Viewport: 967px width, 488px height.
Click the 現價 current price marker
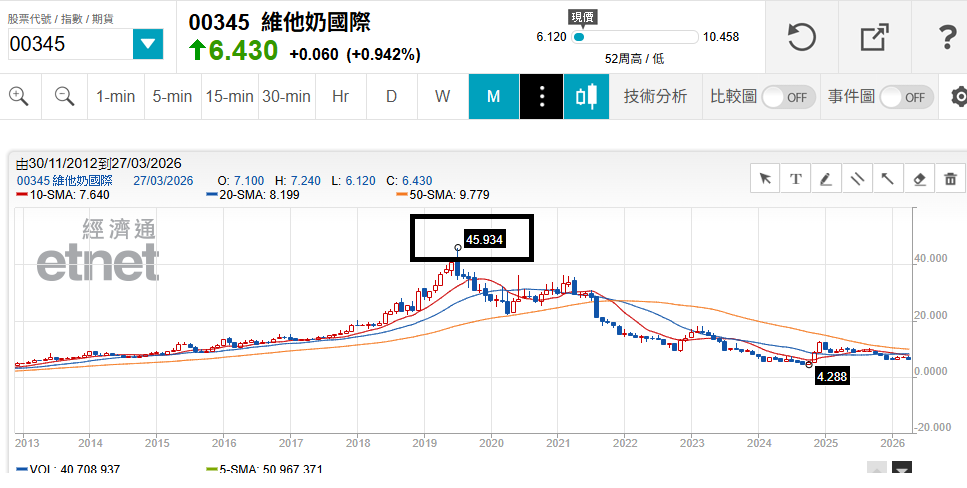coord(583,17)
